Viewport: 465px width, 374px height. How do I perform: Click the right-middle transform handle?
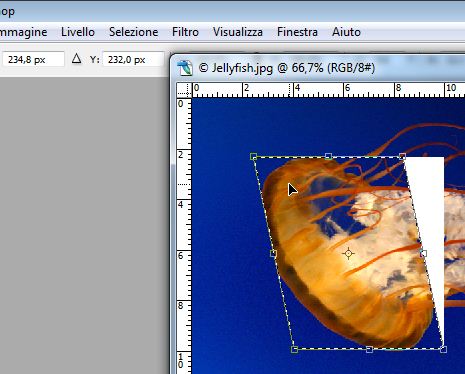423,254
